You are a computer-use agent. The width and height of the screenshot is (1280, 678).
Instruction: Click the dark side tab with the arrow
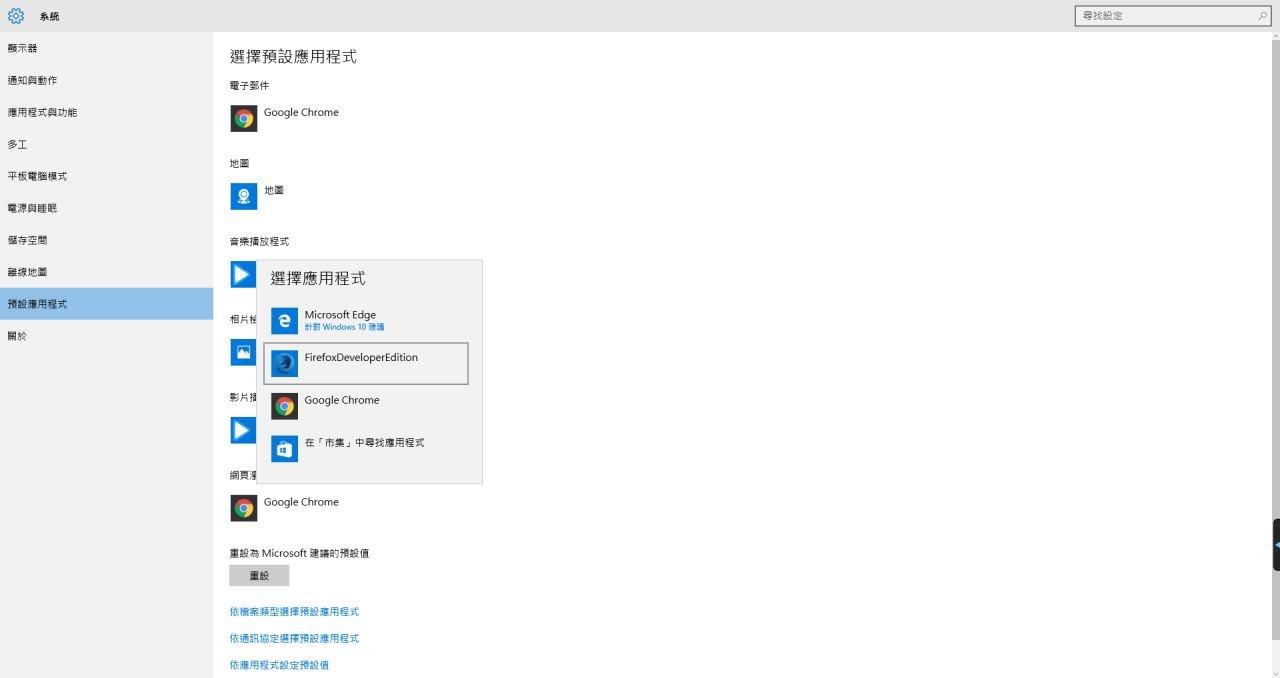[1276, 545]
